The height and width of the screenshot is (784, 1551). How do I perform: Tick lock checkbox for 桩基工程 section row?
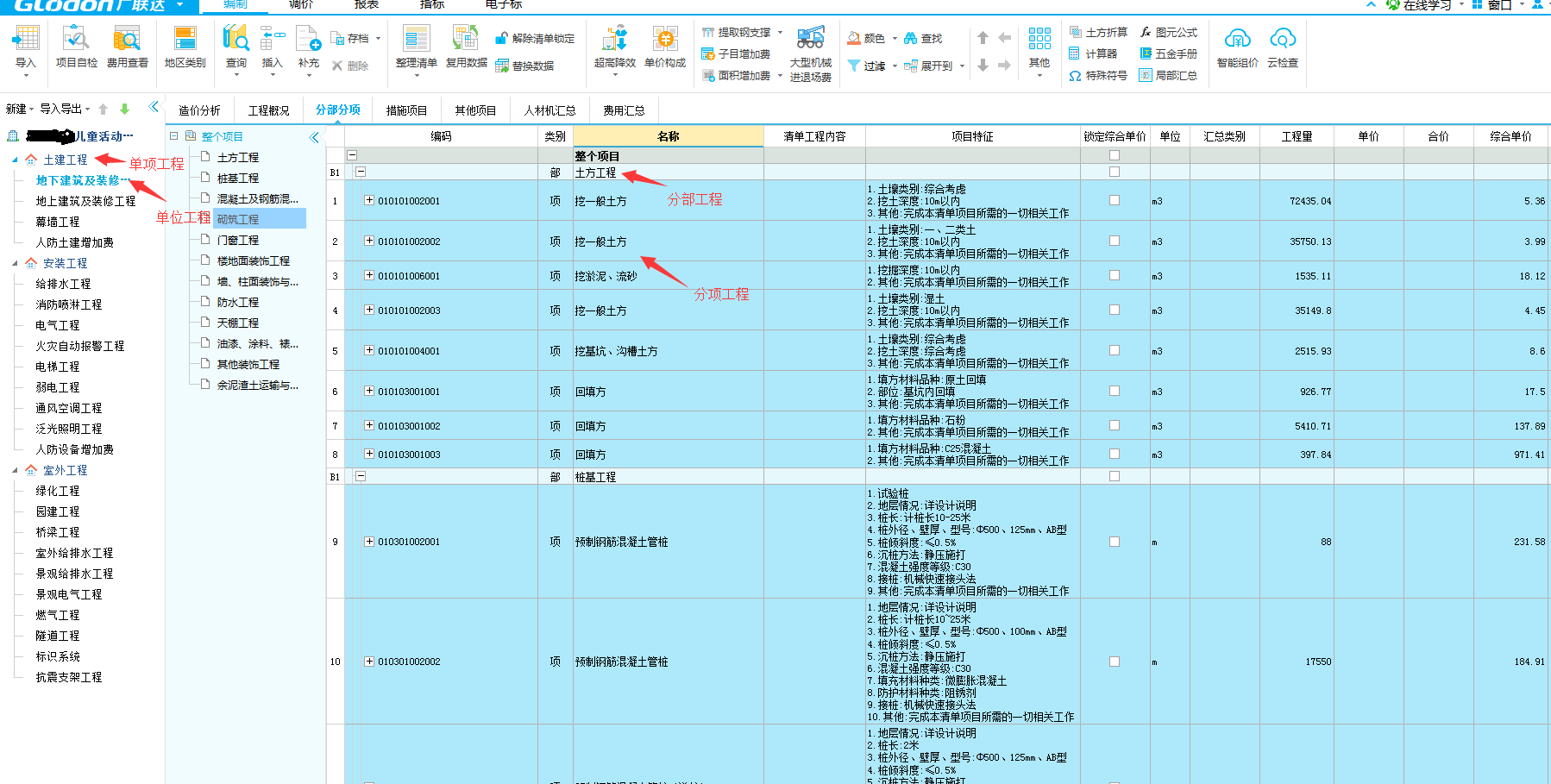pos(1114,476)
